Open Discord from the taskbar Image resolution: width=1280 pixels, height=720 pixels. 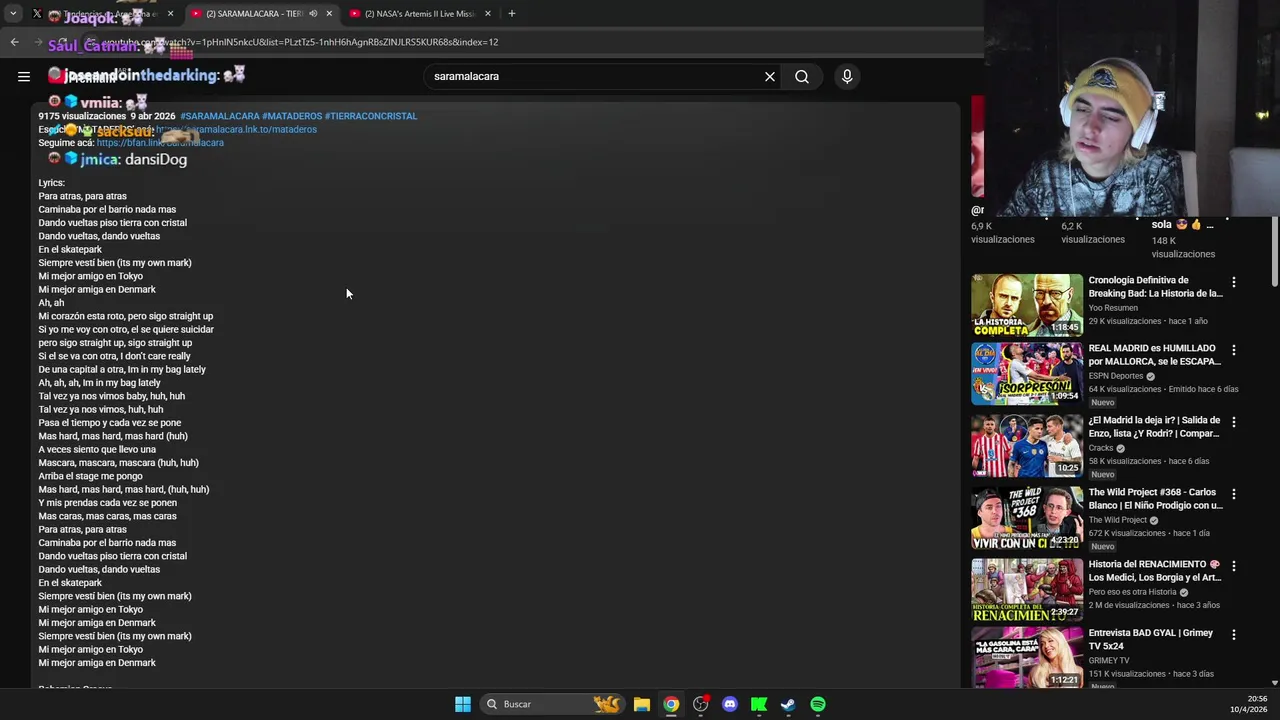[730, 704]
